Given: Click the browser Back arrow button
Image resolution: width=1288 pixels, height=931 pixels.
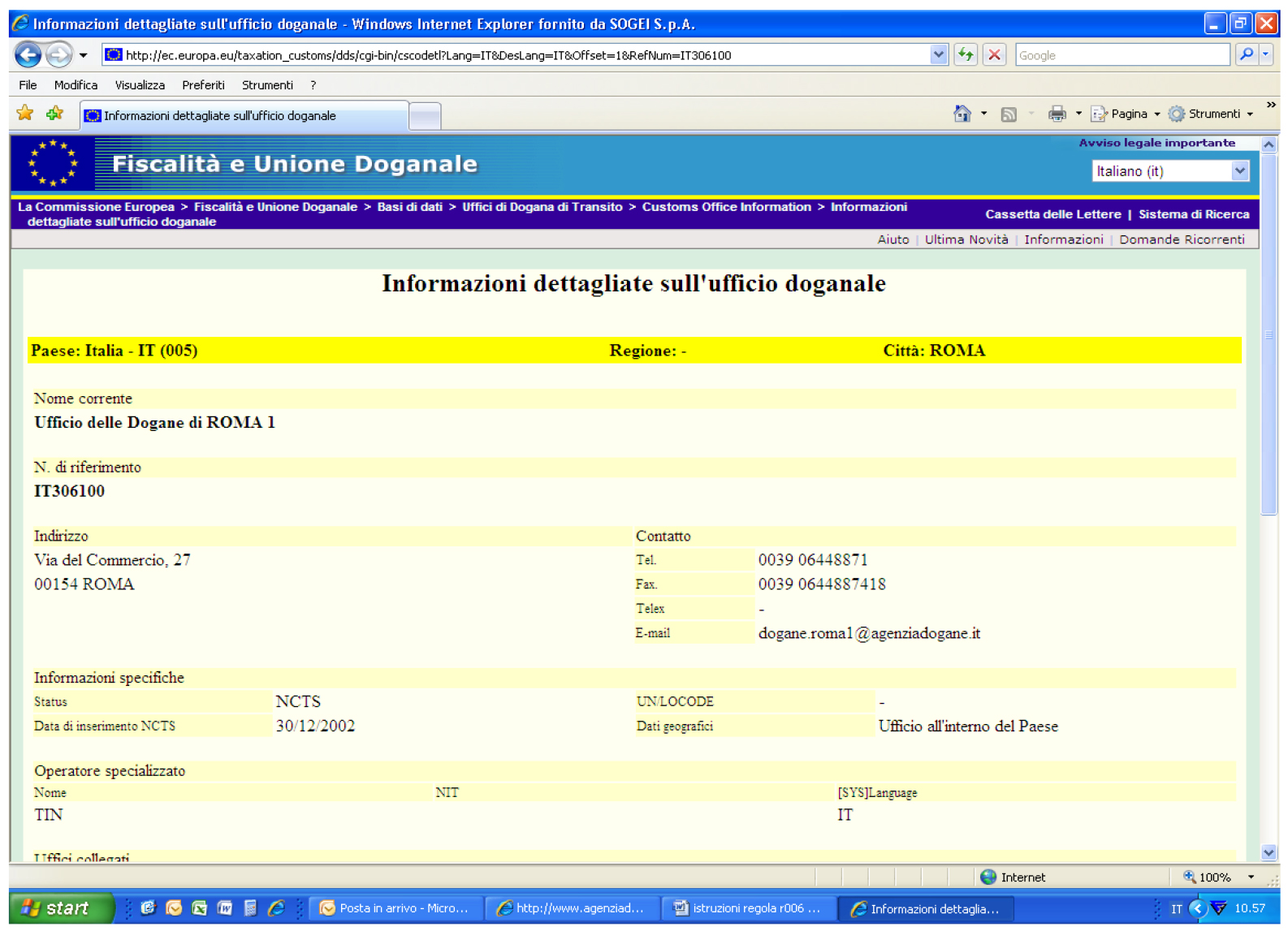Looking at the screenshot, I should [28, 55].
